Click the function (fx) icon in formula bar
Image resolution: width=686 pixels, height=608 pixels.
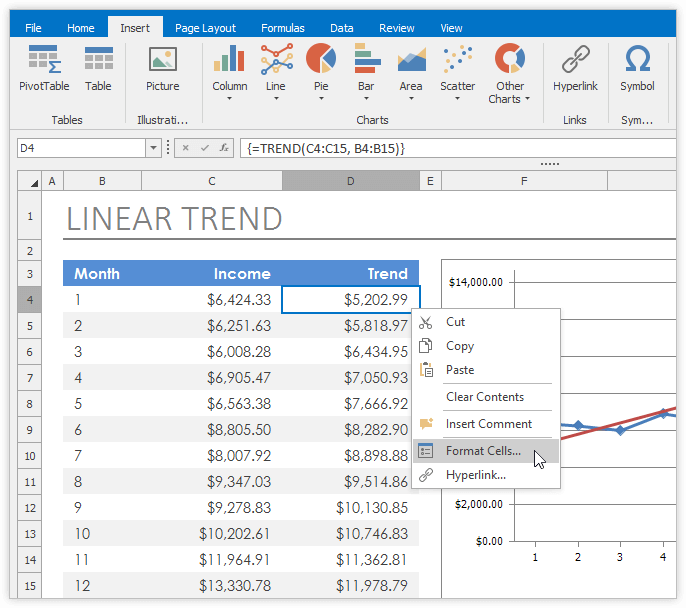pos(224,148)
